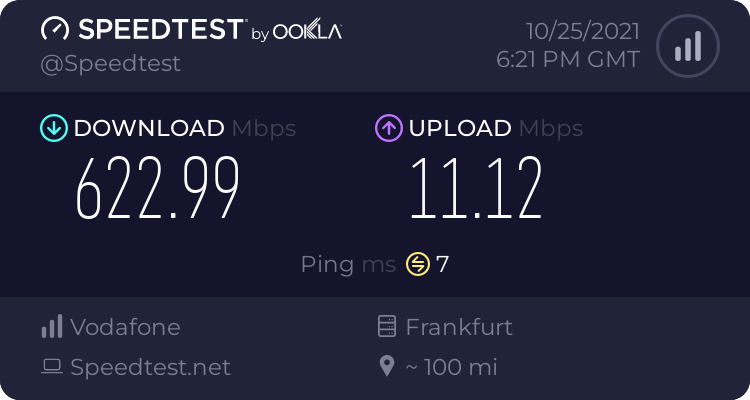Click the yellow ping icon
Screen dimensions: 750x400
(417, 265)
